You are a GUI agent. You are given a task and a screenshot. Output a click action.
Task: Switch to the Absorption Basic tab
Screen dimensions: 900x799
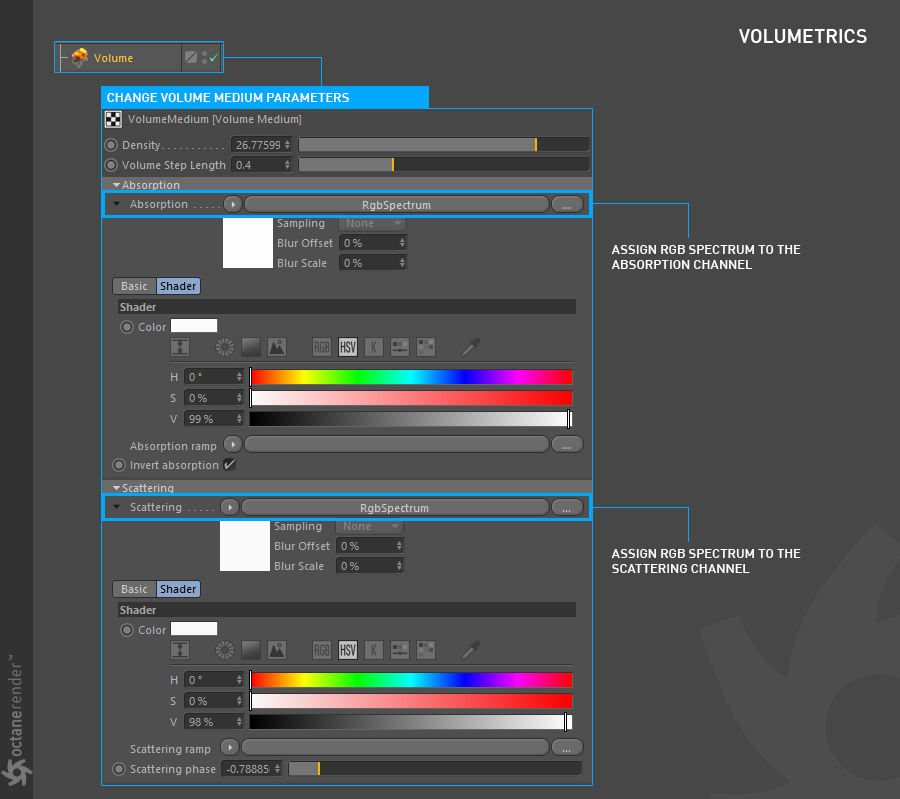tap(134, 286)
